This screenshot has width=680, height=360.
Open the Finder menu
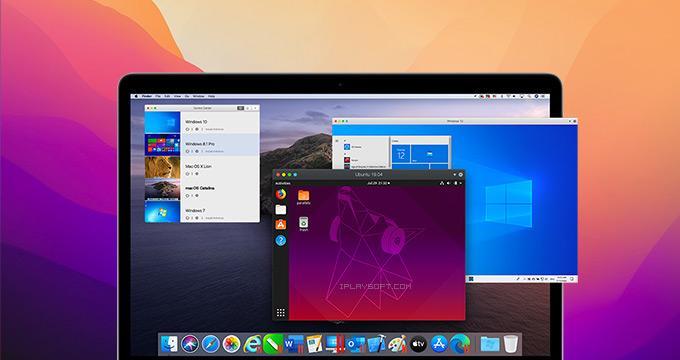point(146,96)
